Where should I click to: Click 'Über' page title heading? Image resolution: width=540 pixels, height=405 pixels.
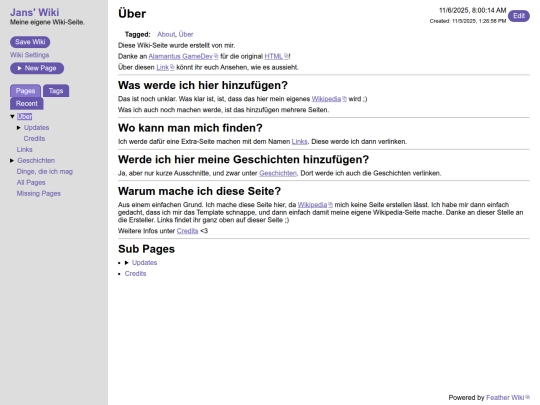(132, 14)
